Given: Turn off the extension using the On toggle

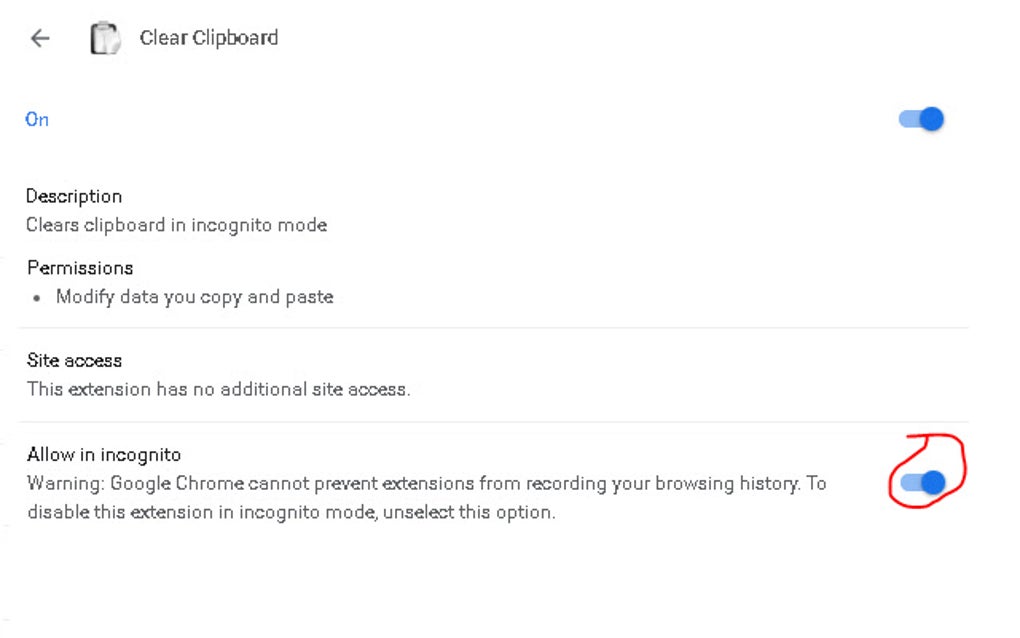Looking at the screenshot, I should (x=918, y=118).
